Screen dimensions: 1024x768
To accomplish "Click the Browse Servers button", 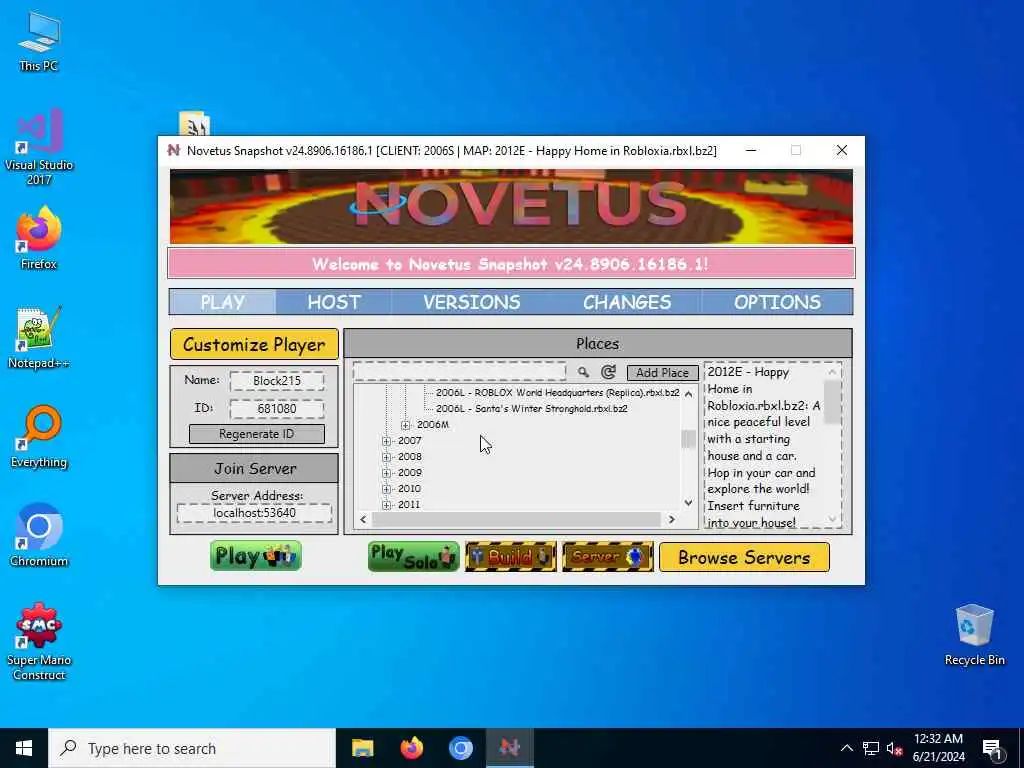I will (744, 557).
